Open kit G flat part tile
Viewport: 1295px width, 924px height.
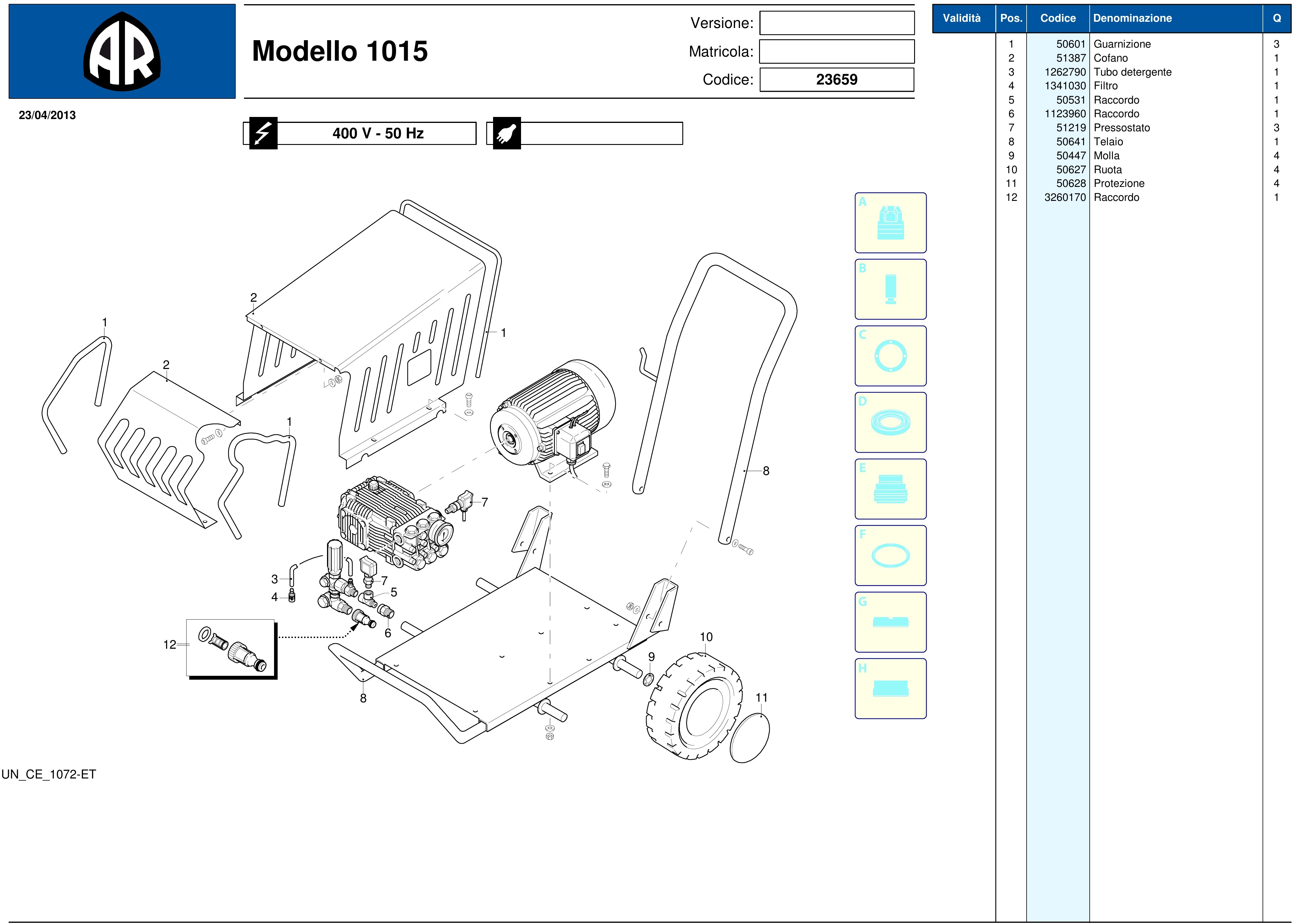pyautogui.click(x=890, y=623)
